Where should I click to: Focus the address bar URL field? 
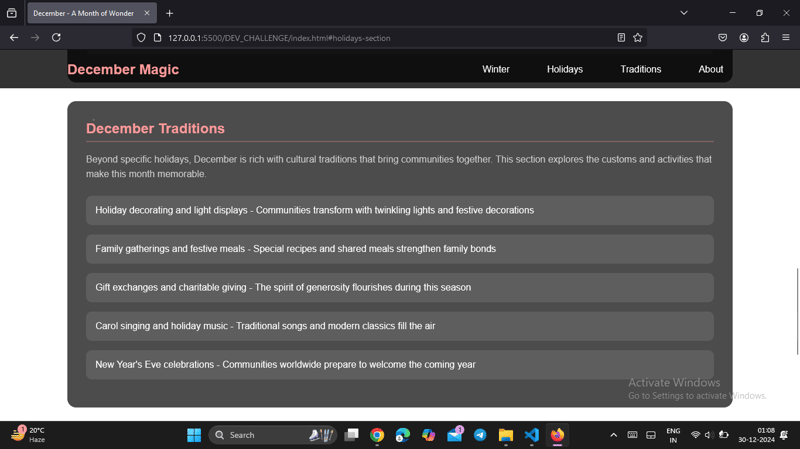coord(388,38)
